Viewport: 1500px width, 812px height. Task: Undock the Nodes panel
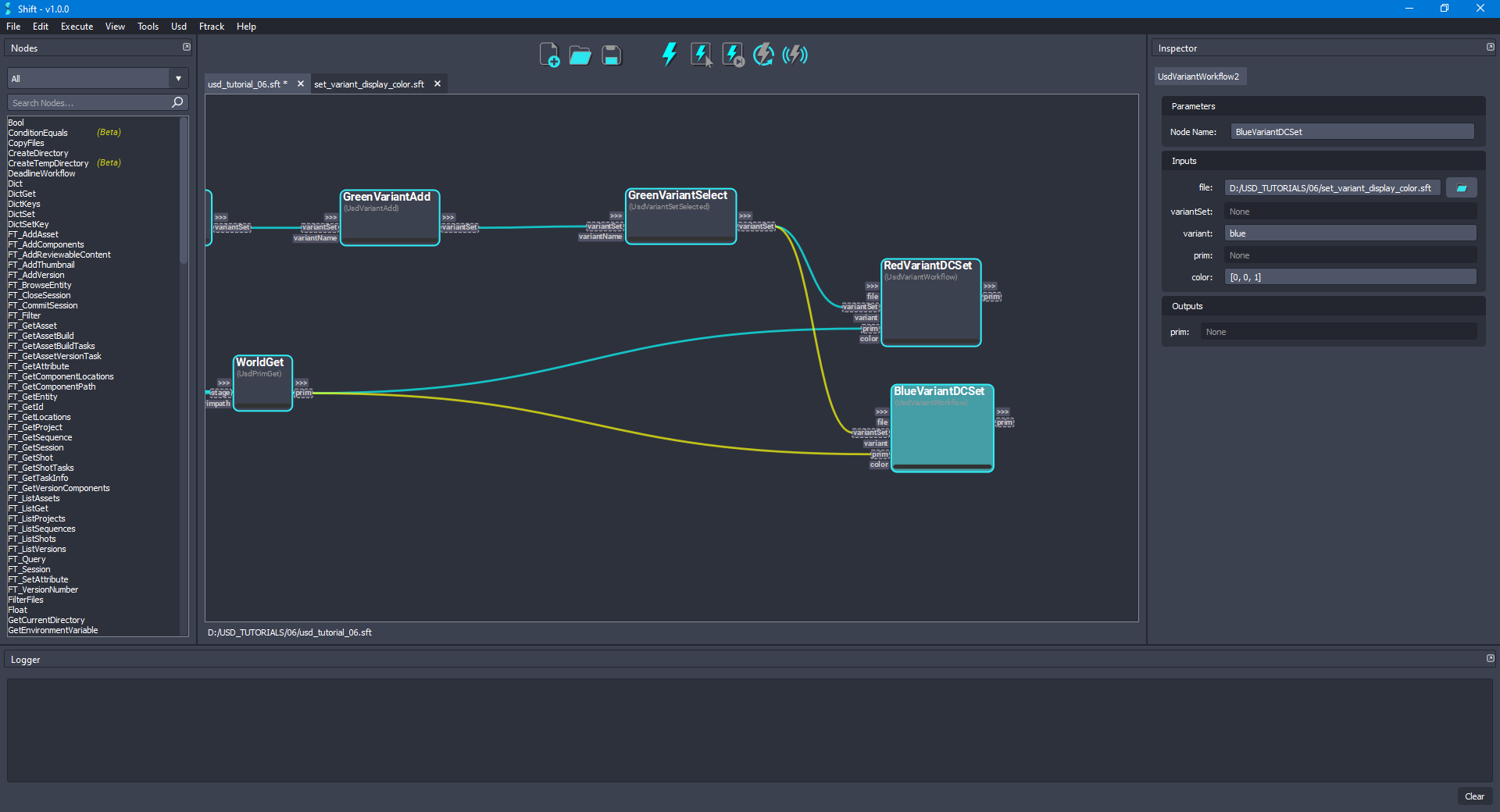(187, 47)
